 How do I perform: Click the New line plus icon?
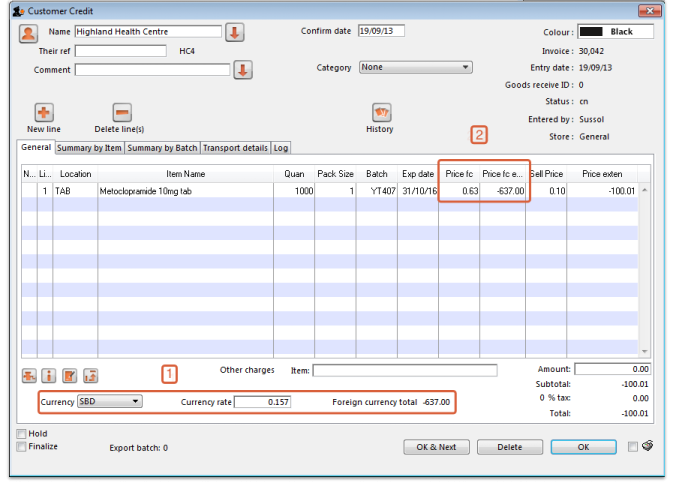click(44, 113)
